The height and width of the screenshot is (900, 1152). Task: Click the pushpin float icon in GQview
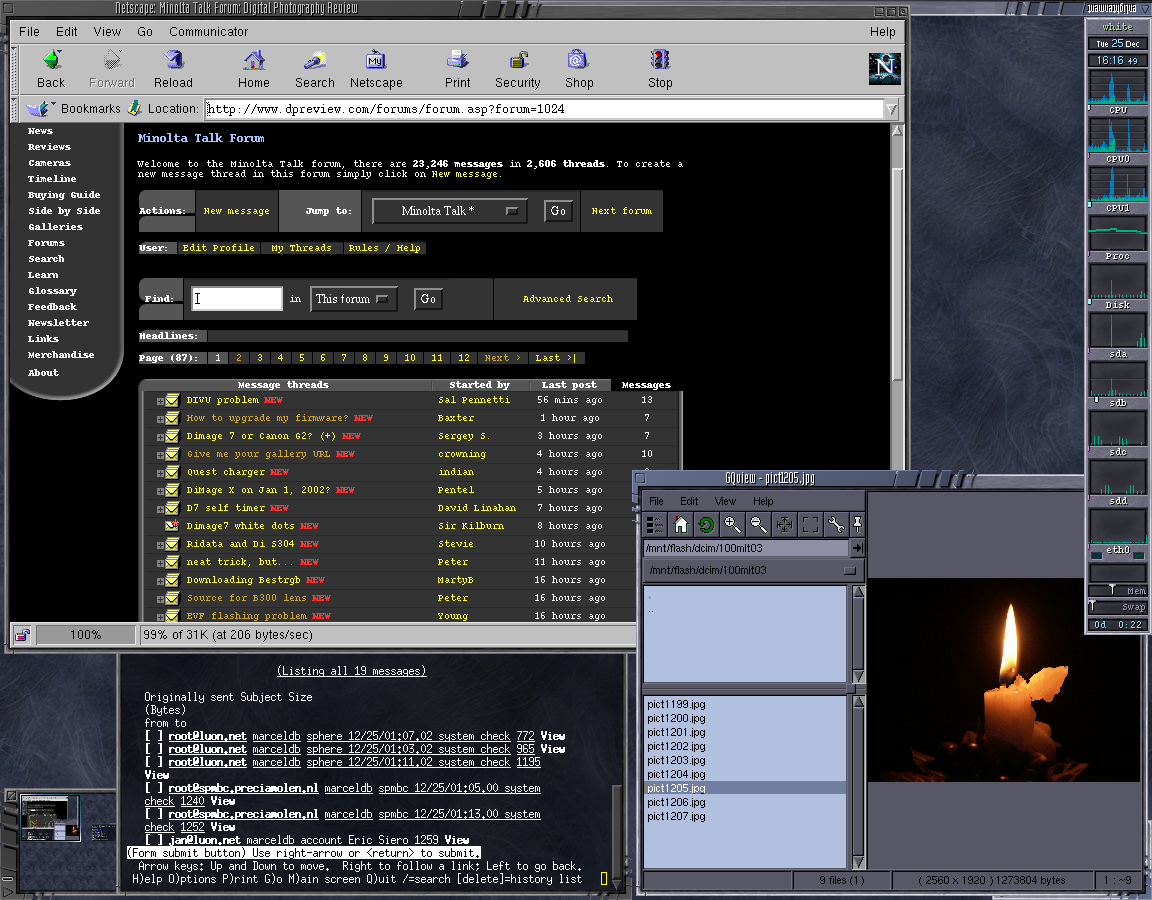(857, 525)
